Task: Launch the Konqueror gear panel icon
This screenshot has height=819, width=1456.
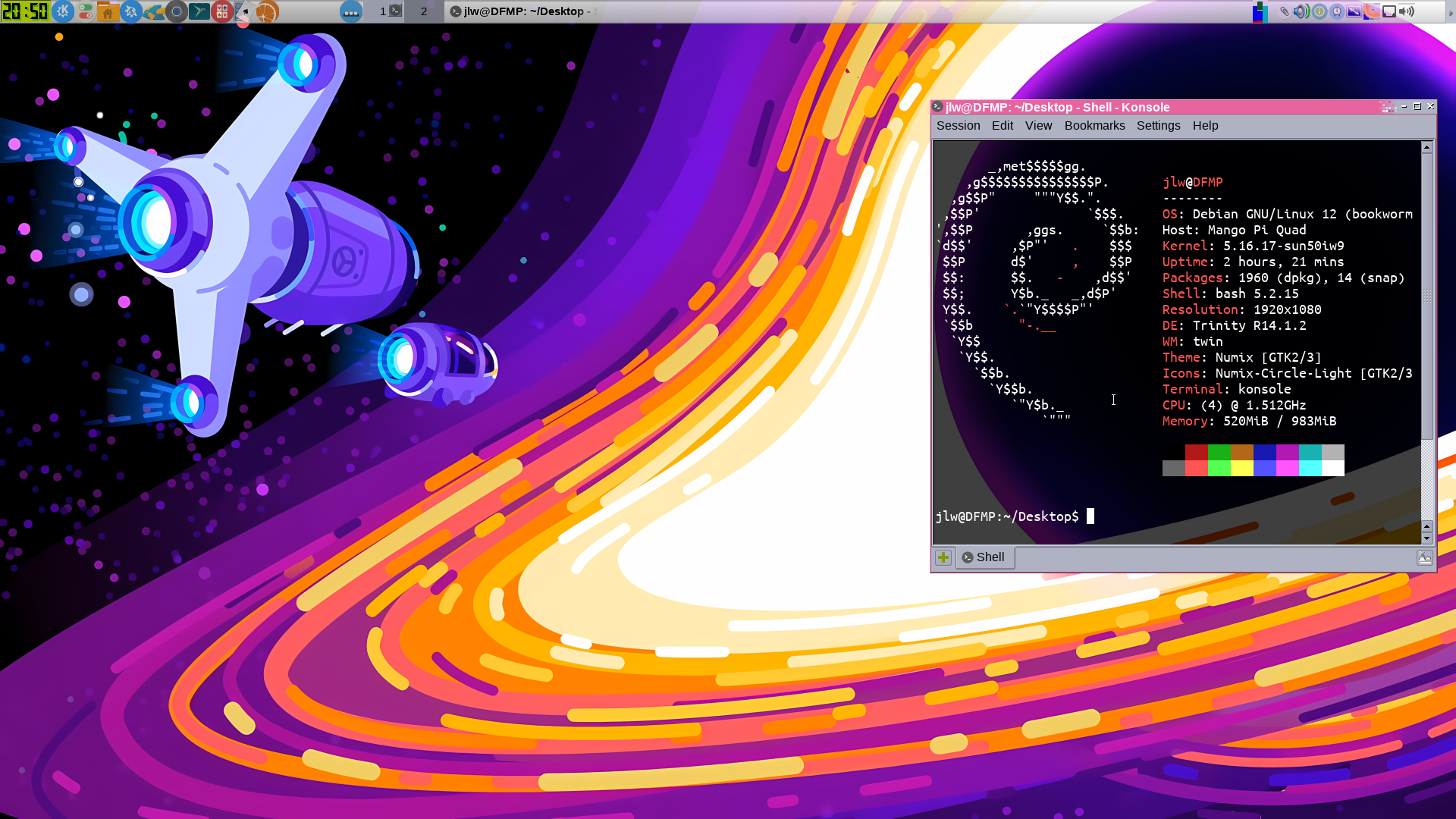Action: (130, 11)
